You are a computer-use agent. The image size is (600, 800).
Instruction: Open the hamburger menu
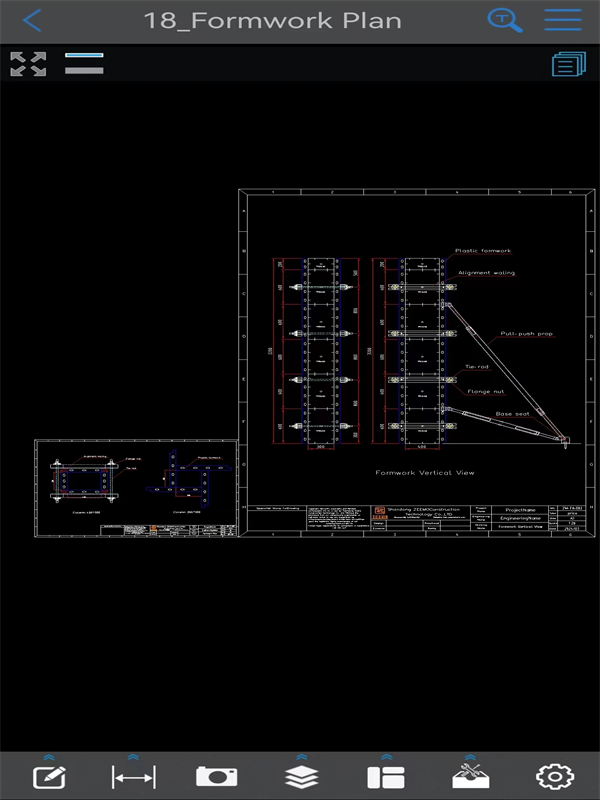click(563, 20)
